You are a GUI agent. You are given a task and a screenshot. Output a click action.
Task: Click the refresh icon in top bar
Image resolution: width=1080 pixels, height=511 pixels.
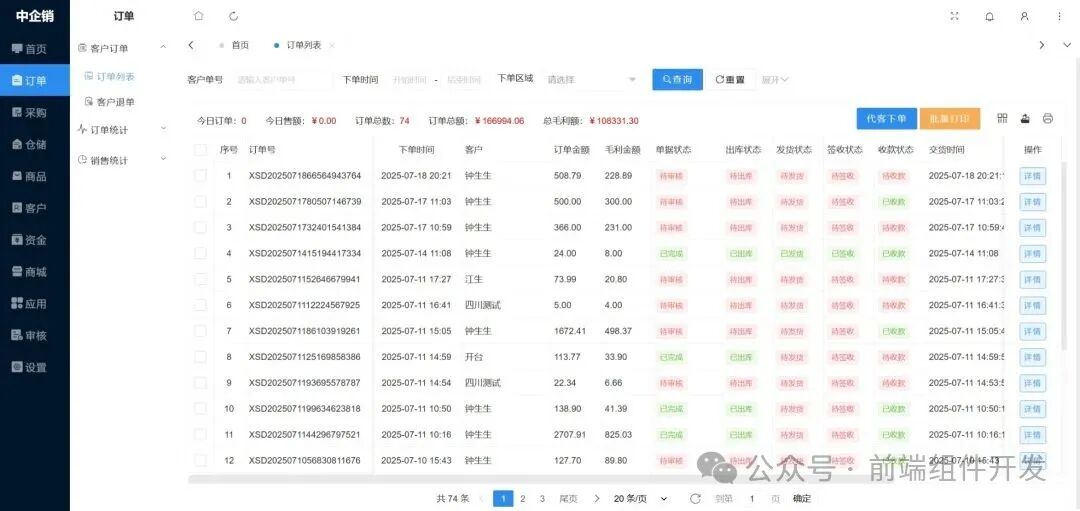click(x=233, y=16)
